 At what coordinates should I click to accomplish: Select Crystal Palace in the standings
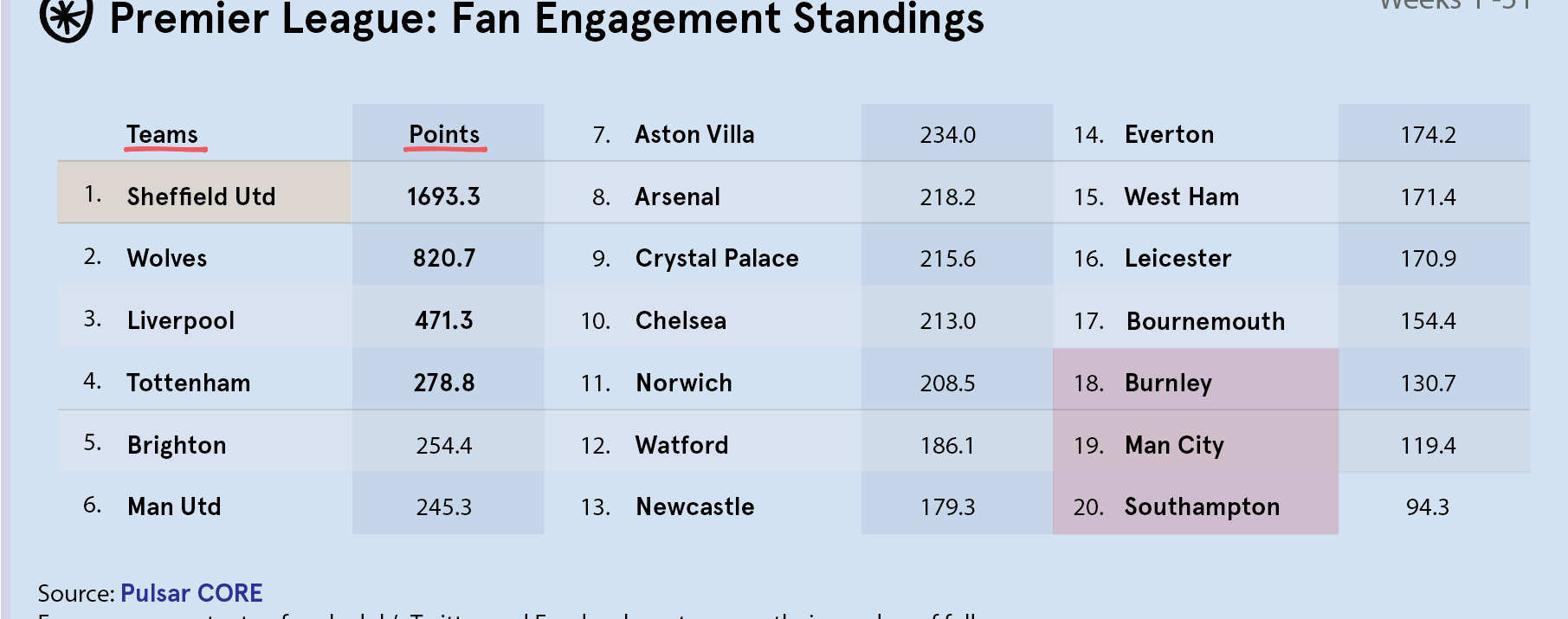point(717,258)
